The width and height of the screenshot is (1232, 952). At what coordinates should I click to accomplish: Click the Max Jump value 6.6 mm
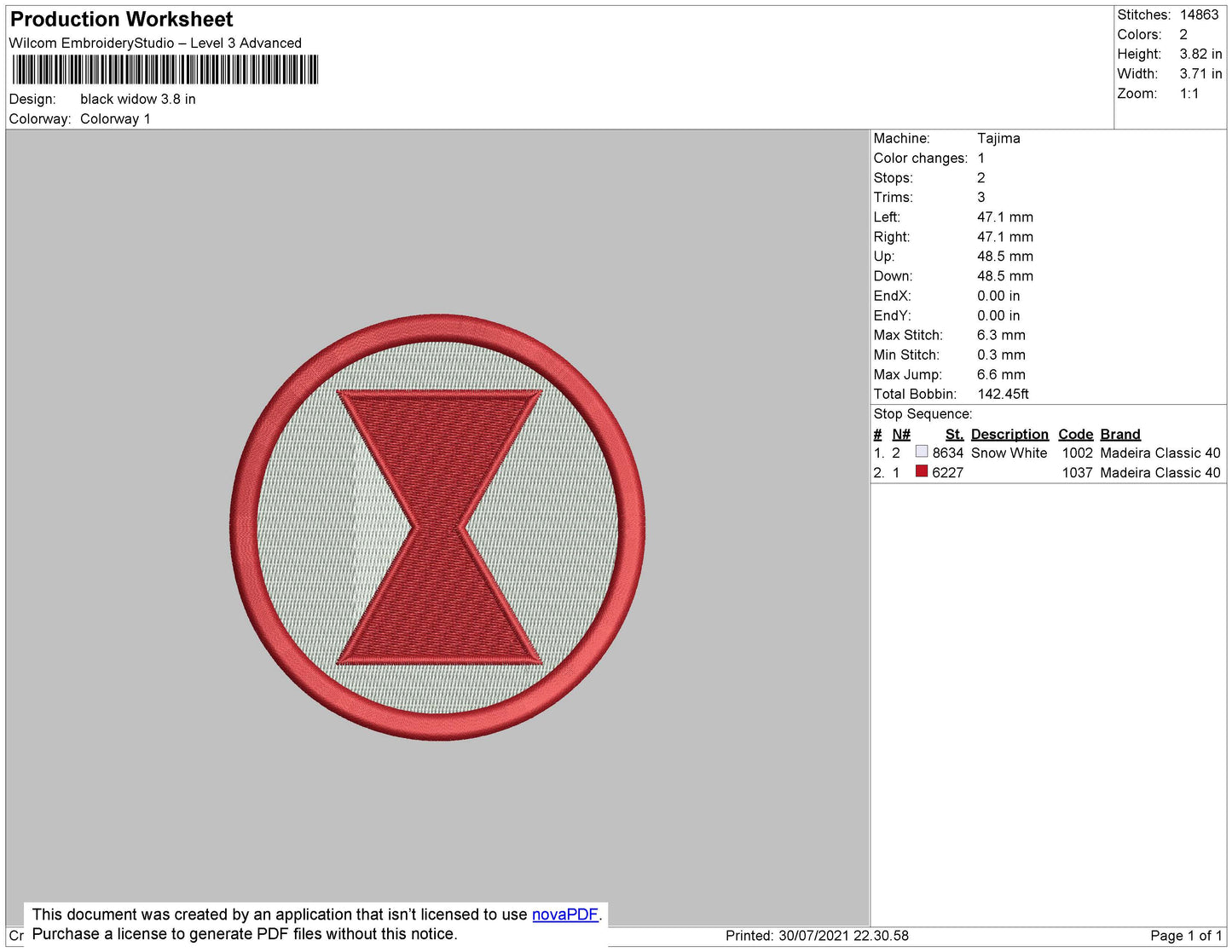click(x=1002, y=375)
